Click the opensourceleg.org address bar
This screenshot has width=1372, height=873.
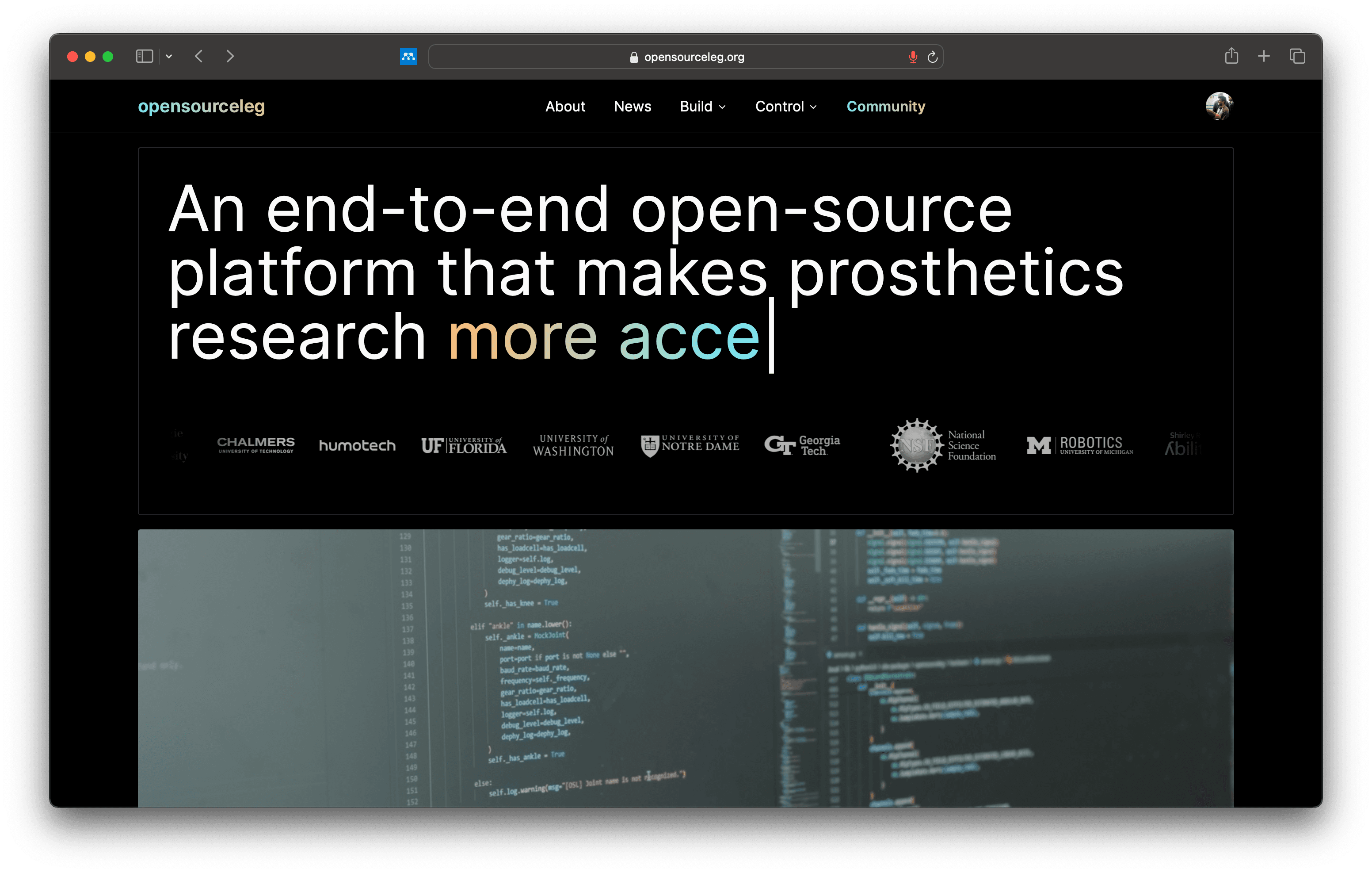[686, 57]
